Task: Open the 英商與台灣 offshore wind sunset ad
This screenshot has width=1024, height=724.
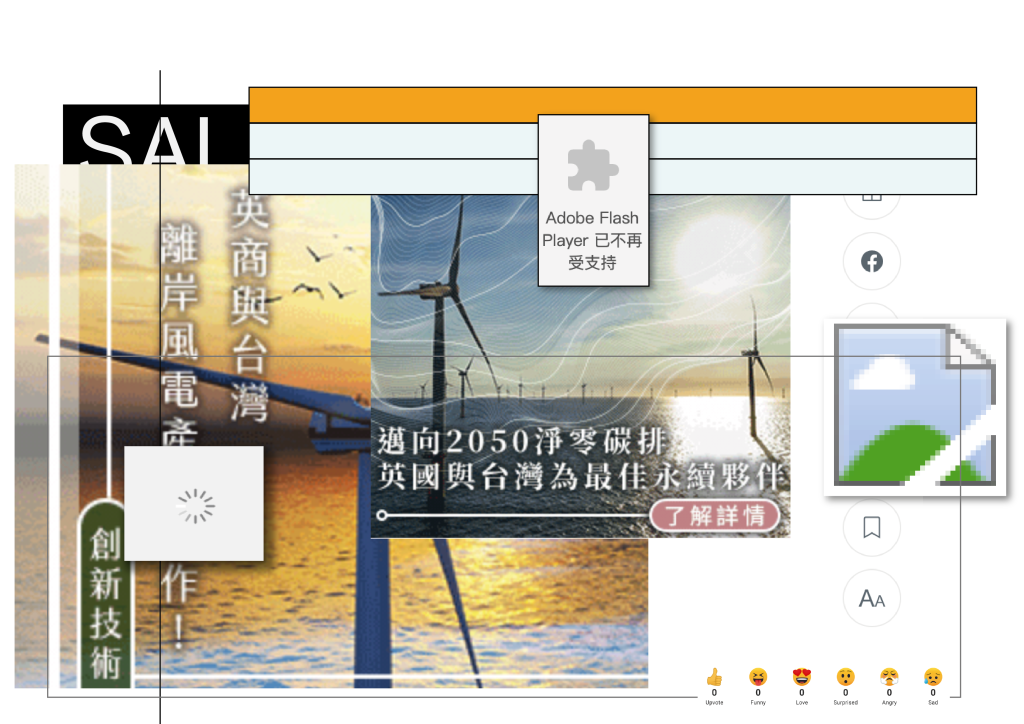Action: (331, 426)
